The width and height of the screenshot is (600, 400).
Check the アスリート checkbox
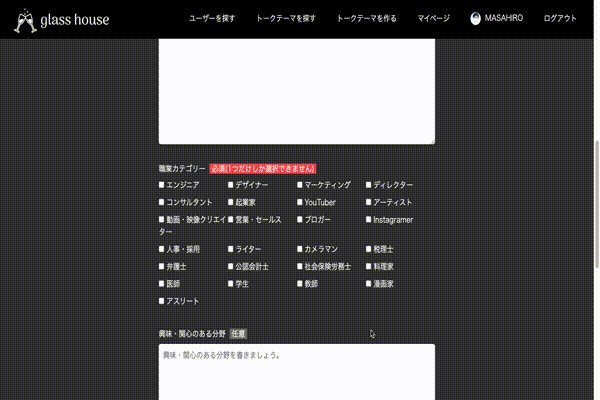click(161, 301)
